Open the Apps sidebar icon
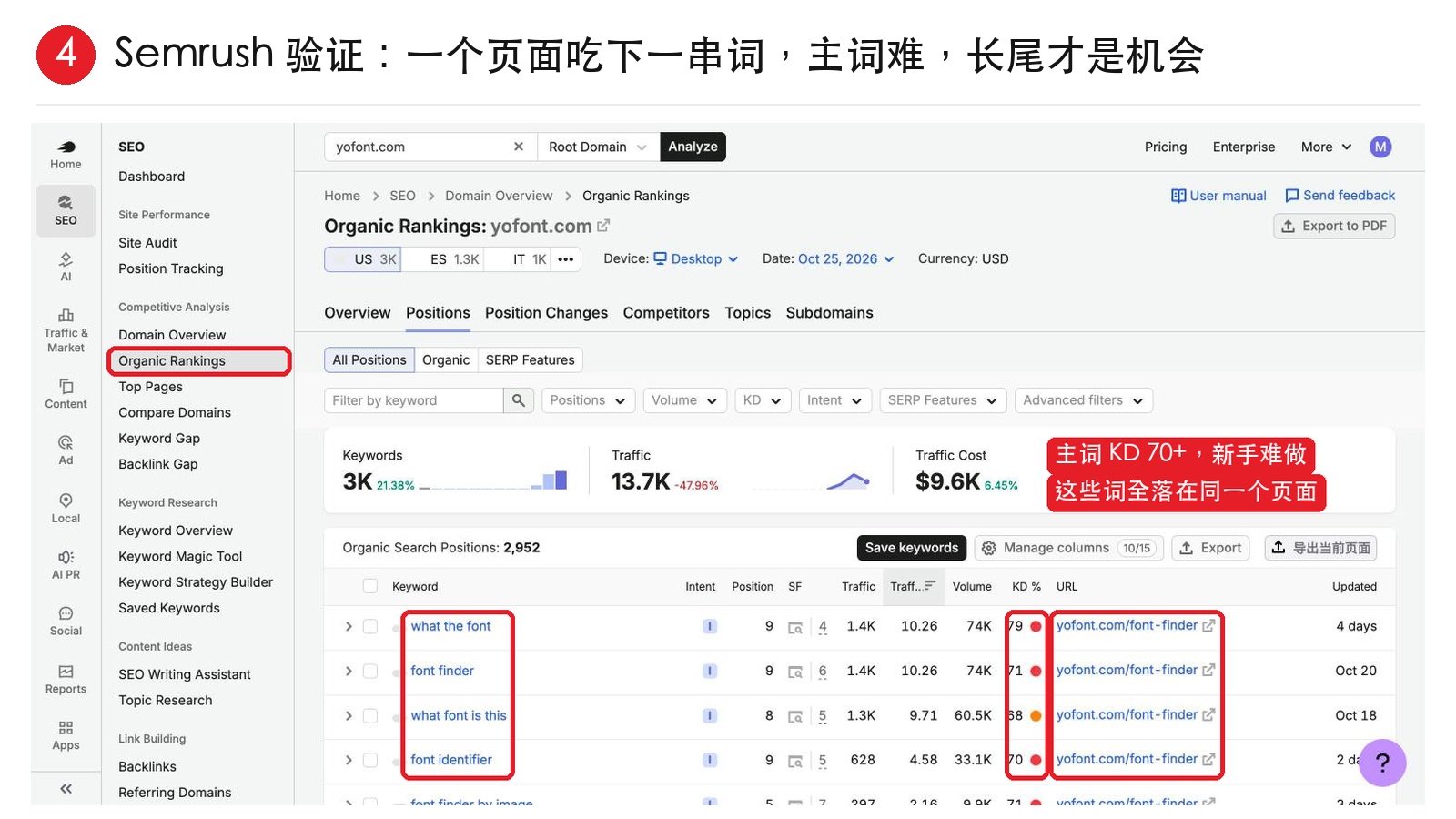The width and height of the screenshot is (1456, 819). [x=66, y=736]
